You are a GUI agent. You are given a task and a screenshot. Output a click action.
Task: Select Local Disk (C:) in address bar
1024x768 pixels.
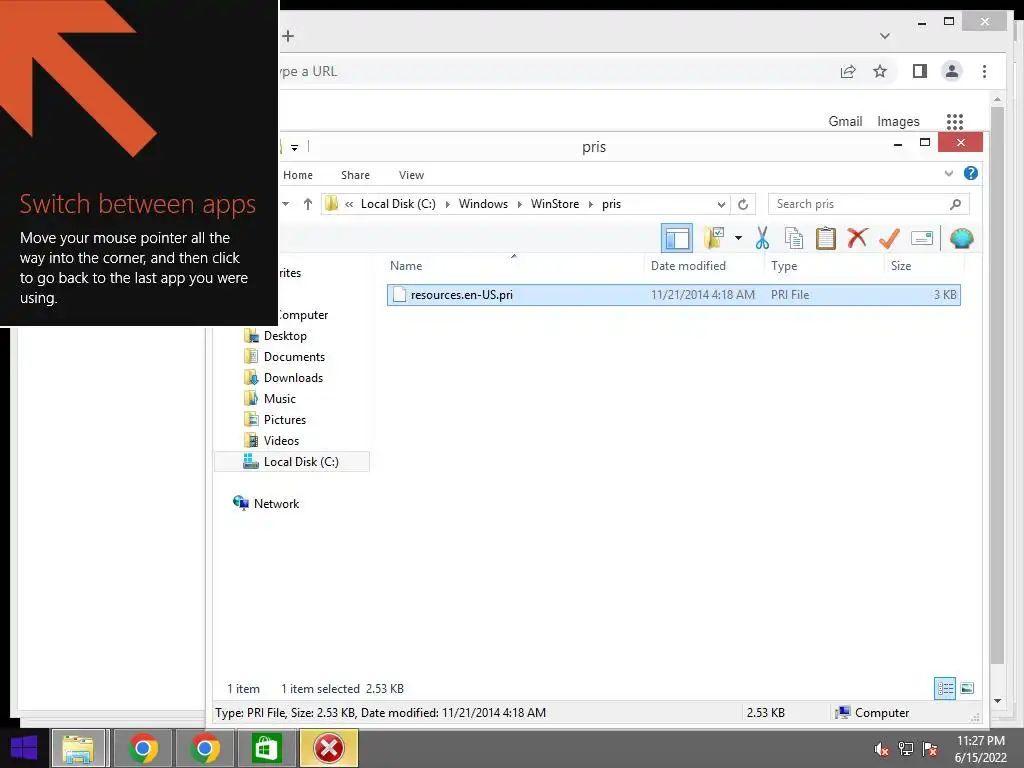(x=398, y=204)
